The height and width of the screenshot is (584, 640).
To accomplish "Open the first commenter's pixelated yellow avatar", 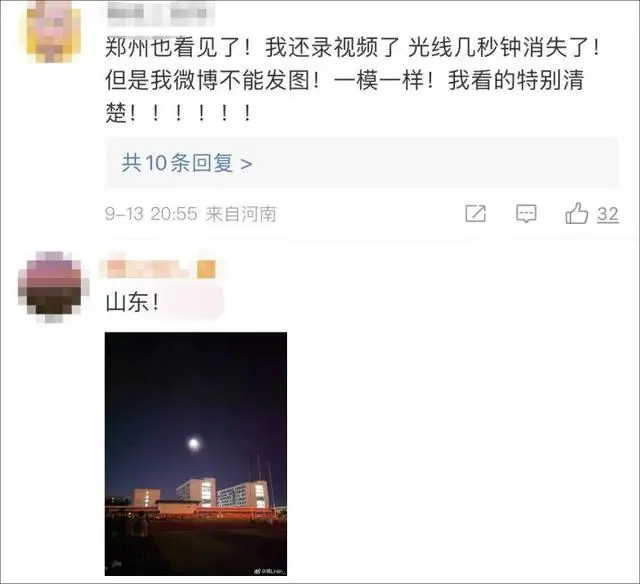I will pos(53,31).
